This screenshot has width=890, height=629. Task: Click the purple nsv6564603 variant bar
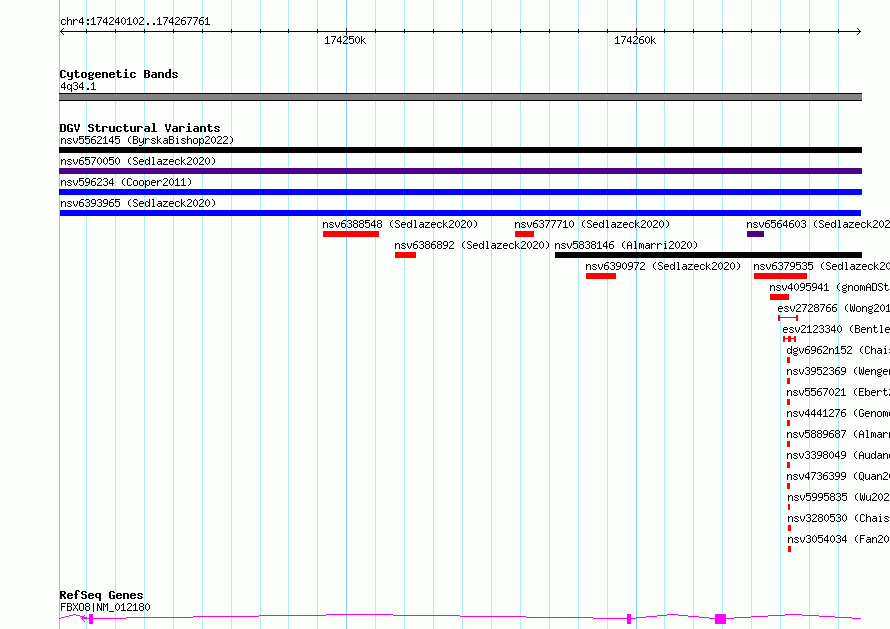(x=755, y=234)
